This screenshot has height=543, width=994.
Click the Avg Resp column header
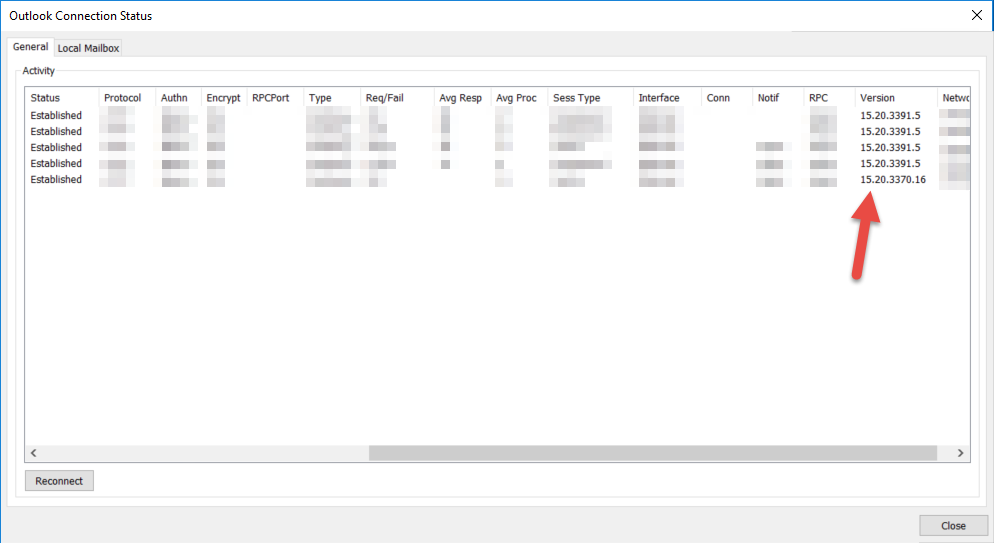462,98
